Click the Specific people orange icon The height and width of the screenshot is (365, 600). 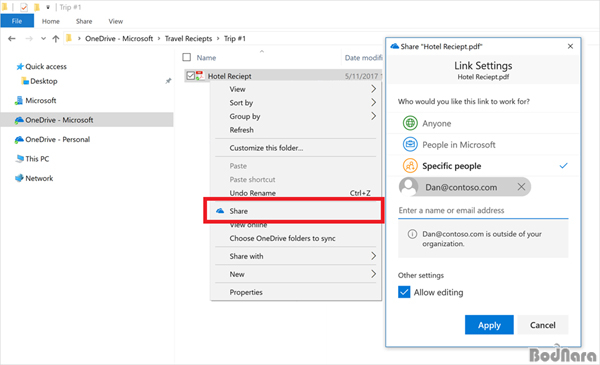(x=410, y=166)
